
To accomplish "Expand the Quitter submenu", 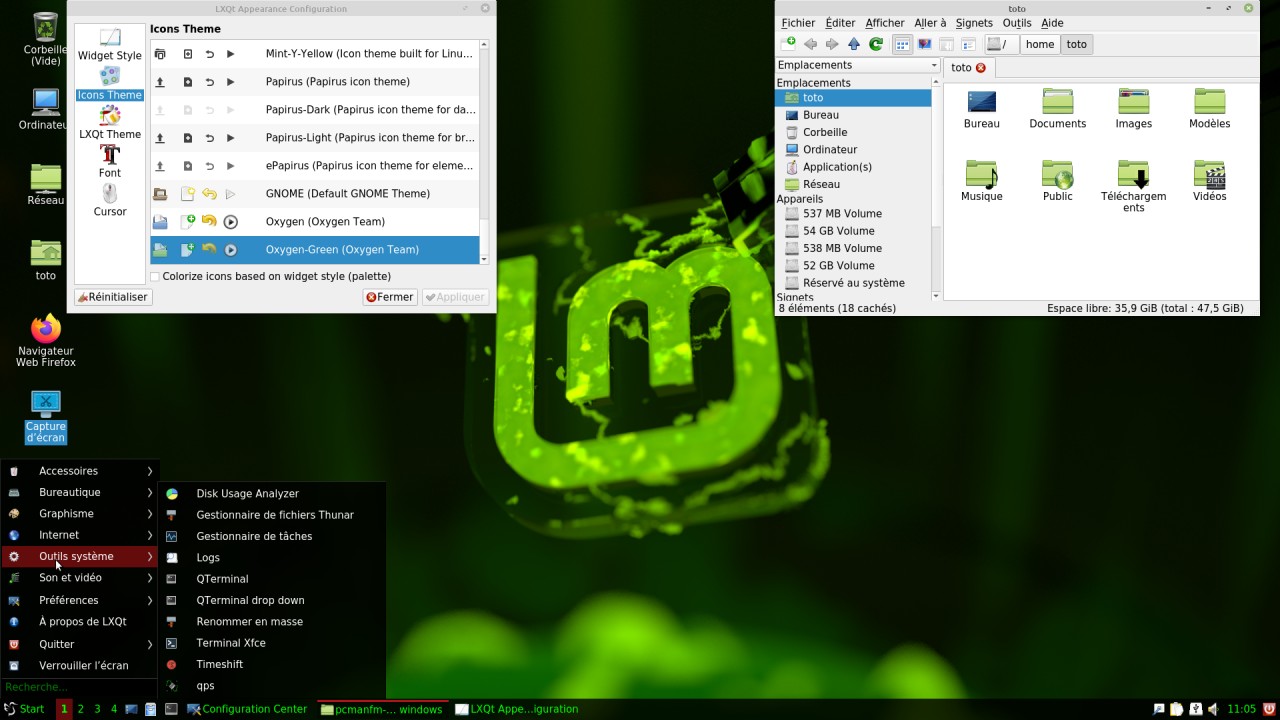I will [80, 644].
